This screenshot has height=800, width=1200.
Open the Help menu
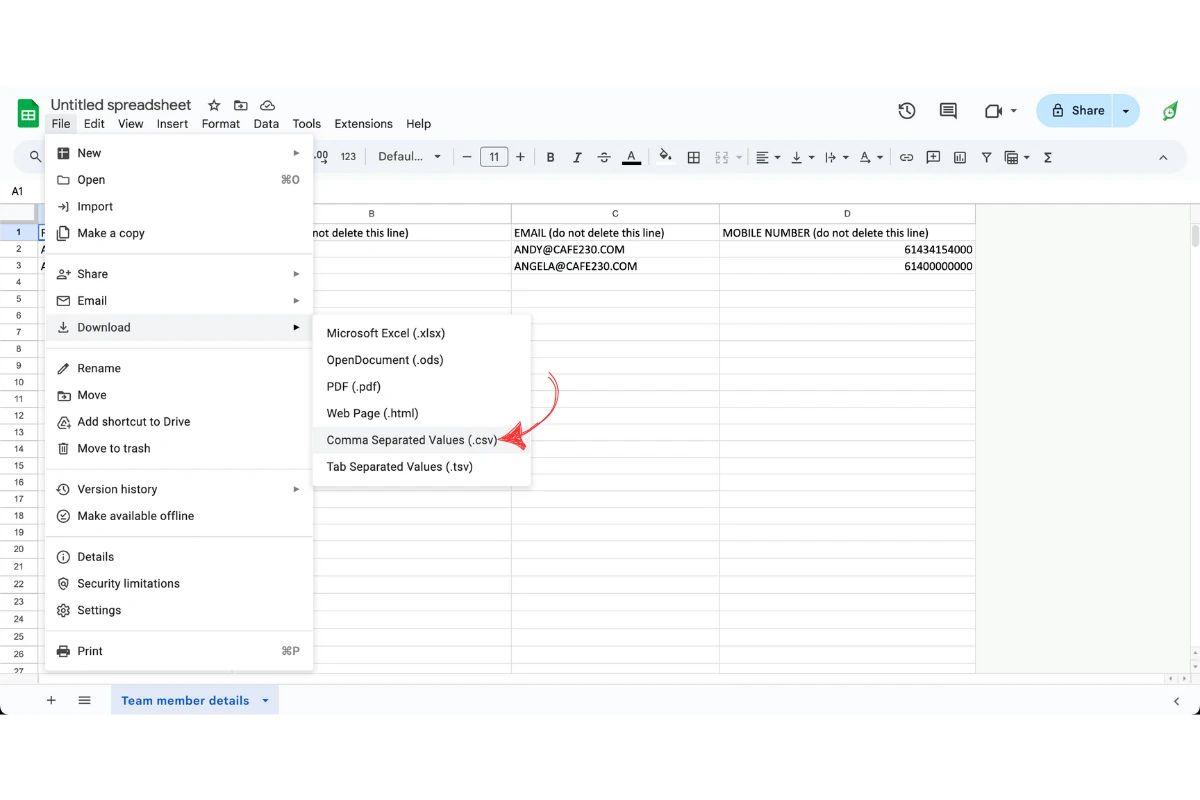tap(418, 124)
